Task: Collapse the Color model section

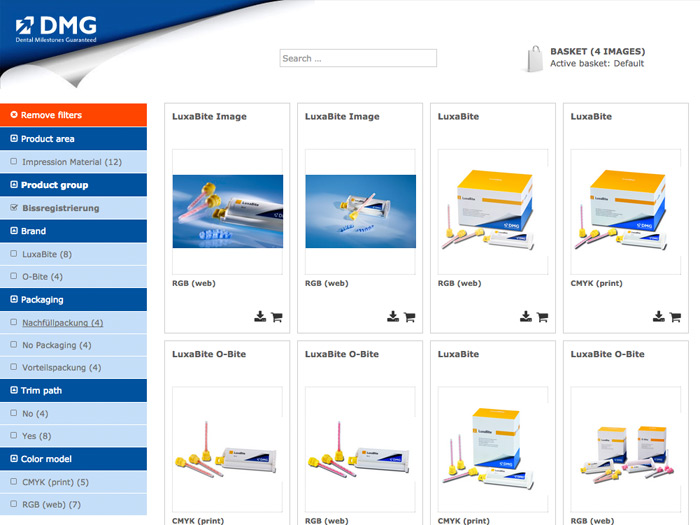Action: (14, 458)
